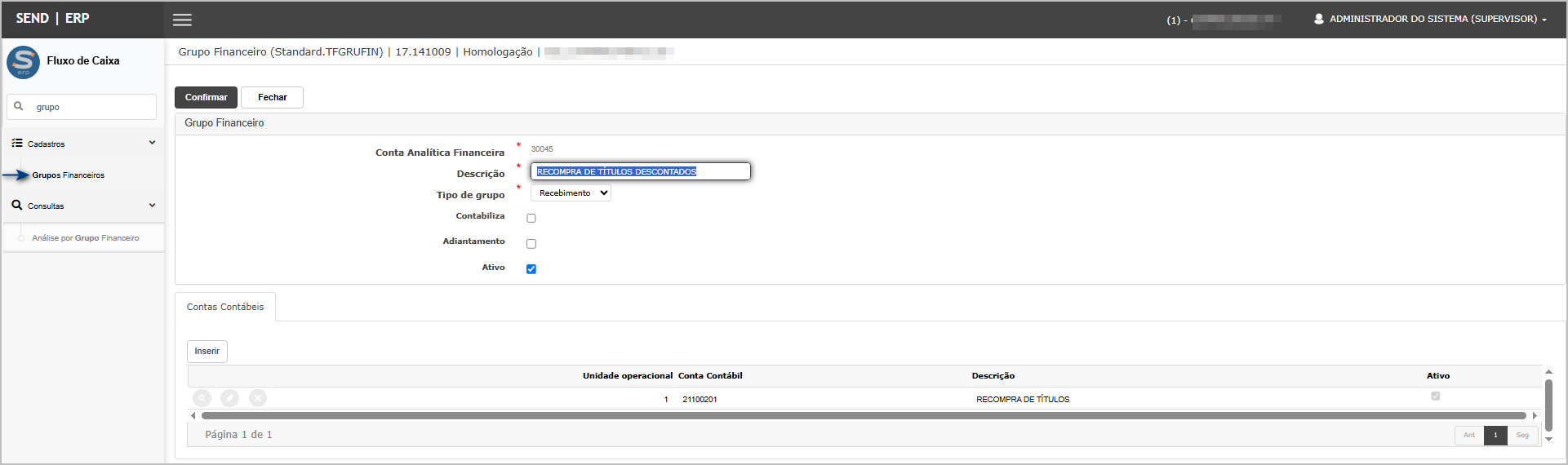
Task: Click the Fechar button
Action: tap(272, 97)
